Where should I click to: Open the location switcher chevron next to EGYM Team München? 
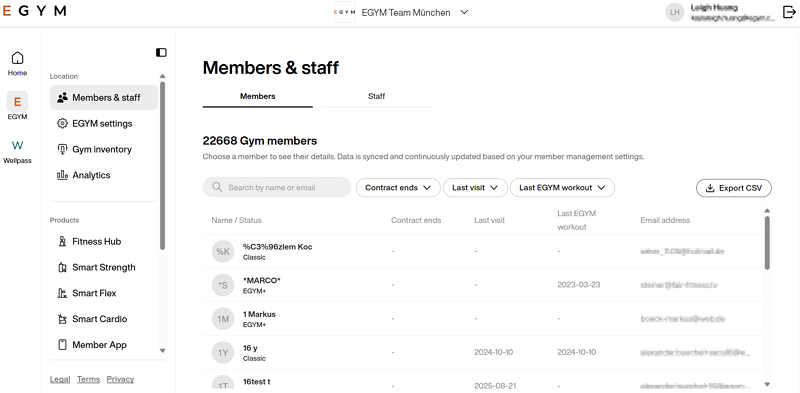pos(464,12)
